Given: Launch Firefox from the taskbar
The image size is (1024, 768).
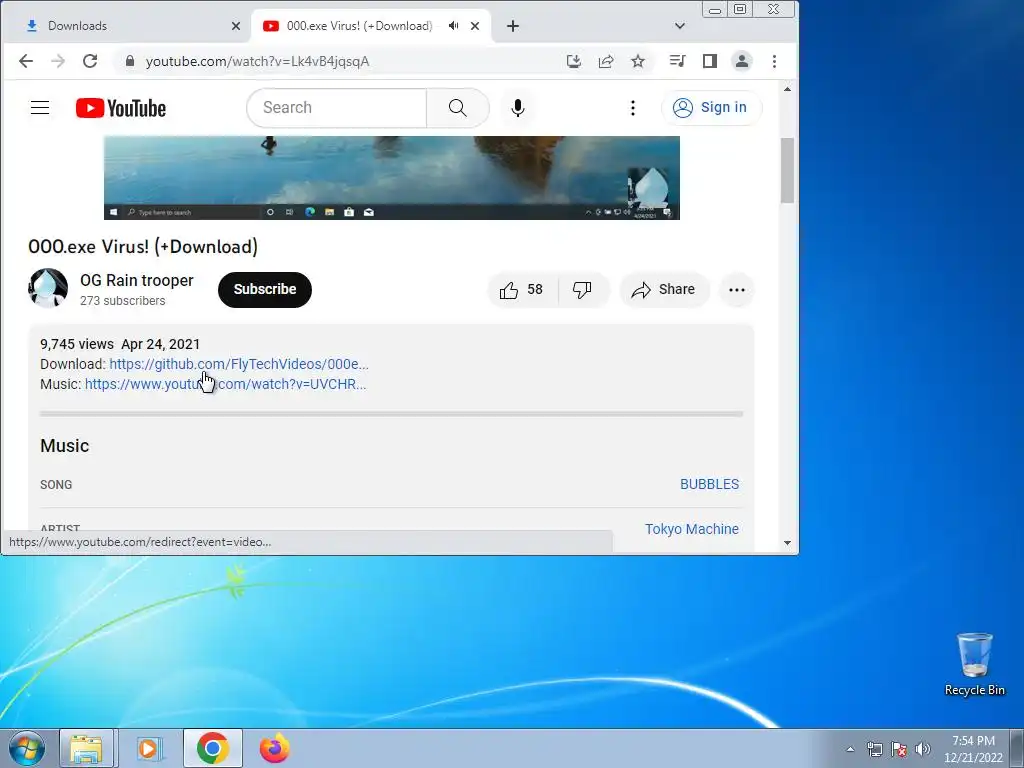Looking at the screenshot, I should [274, 748].
